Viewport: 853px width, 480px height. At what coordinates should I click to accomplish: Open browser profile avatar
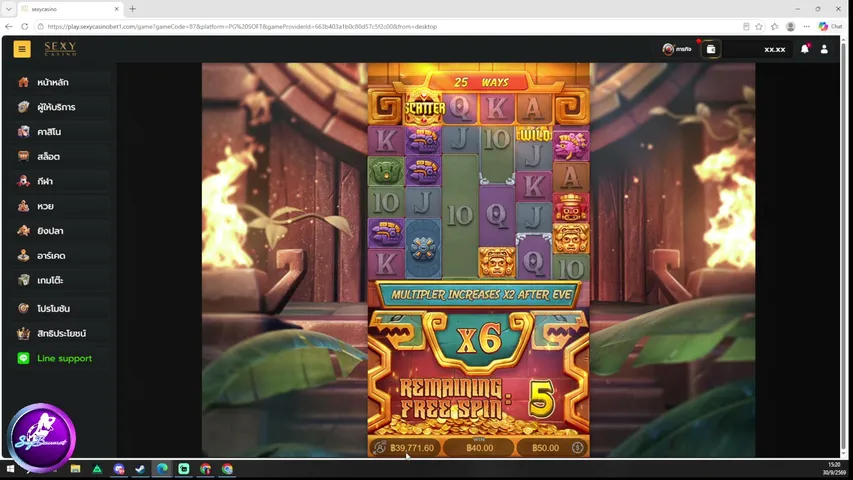click(790, 26)
